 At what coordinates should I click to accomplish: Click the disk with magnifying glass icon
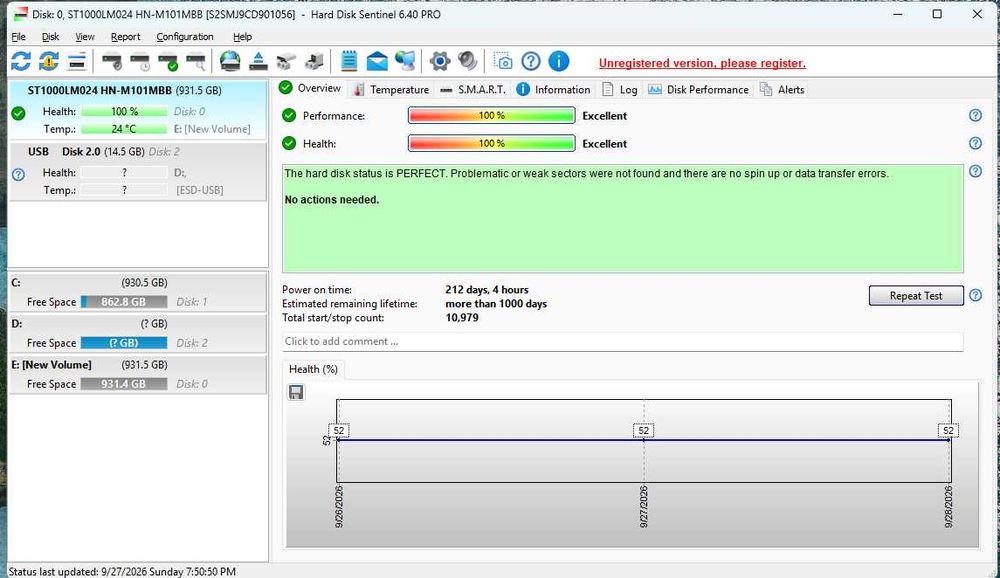point(196,61)
